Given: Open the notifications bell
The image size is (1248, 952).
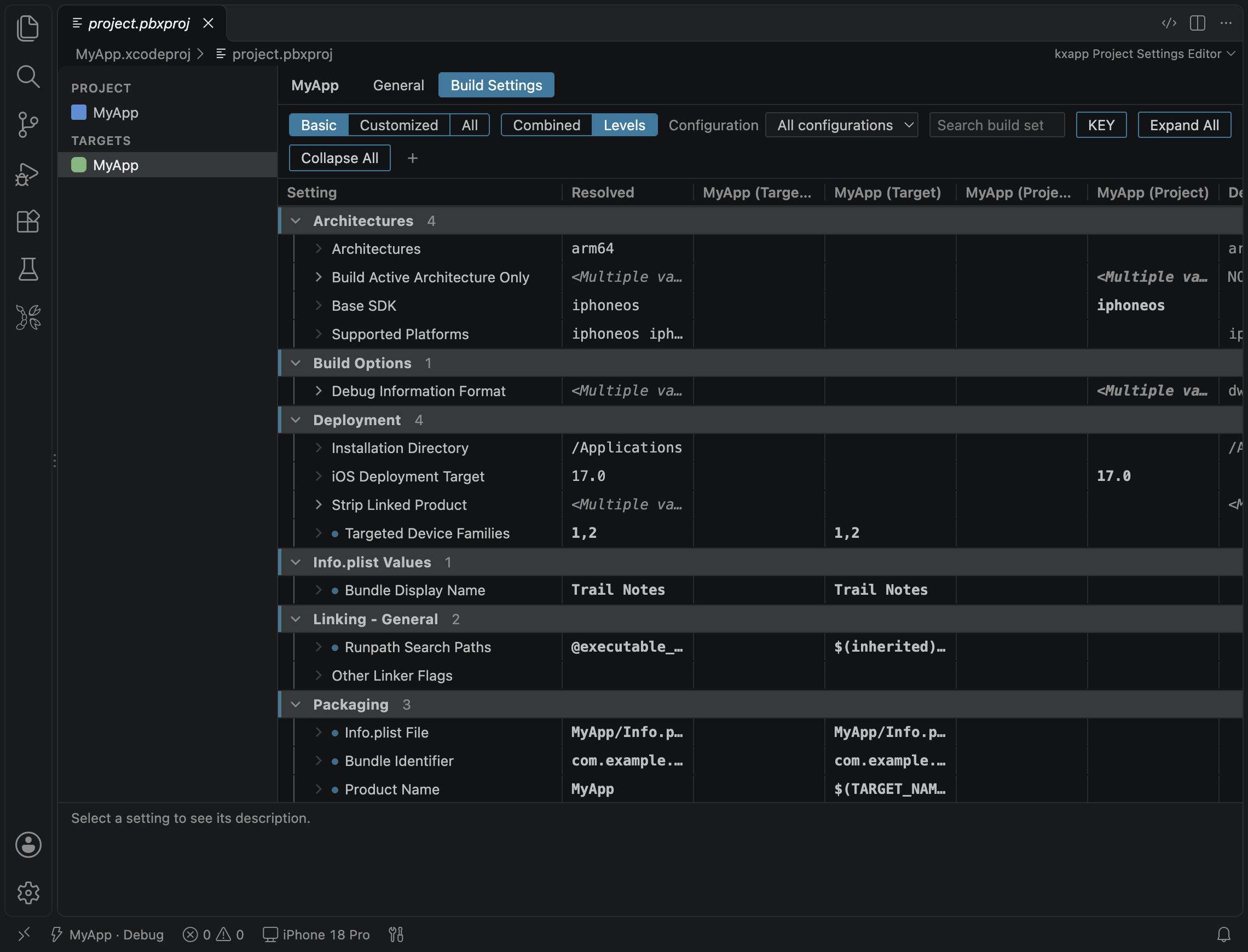Looking at the screenshot, I should pos(1223,934).
